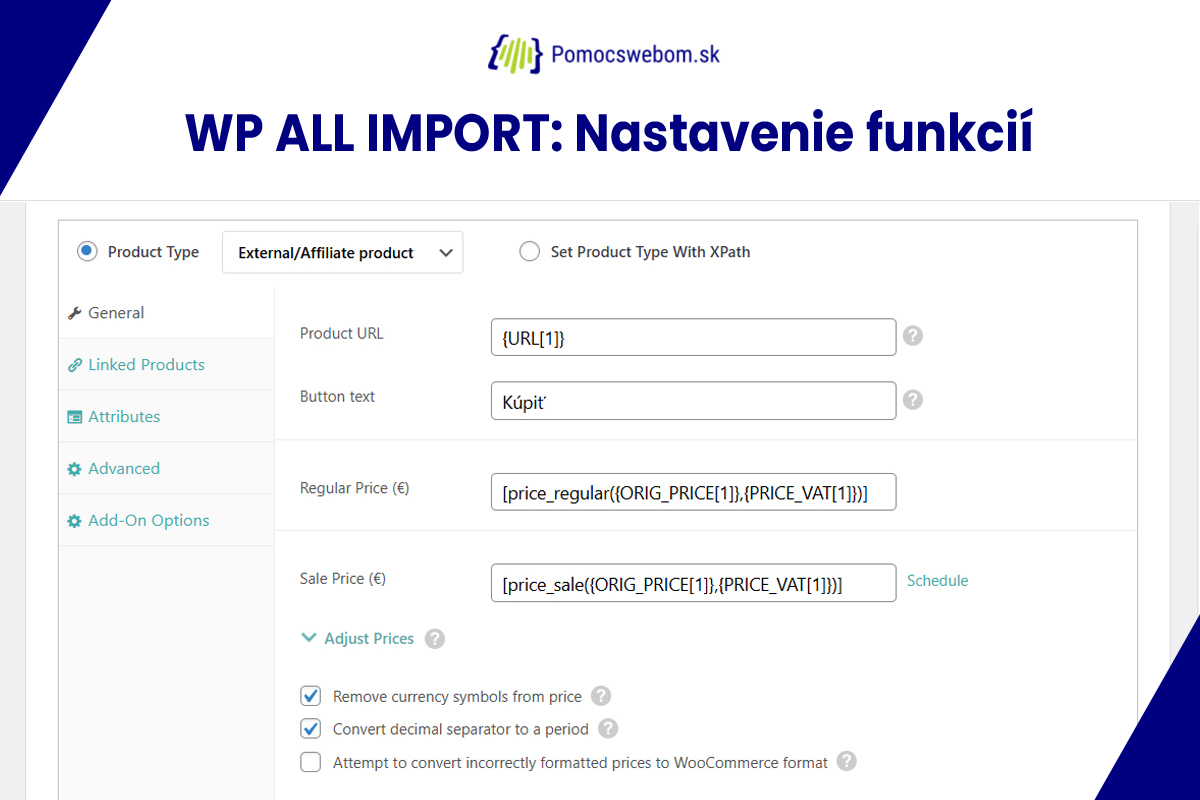Select Set Product Type With XPath radio
Image resolution: width=1200 pixels, height=800 pixels.
click(x=530, y=252)
